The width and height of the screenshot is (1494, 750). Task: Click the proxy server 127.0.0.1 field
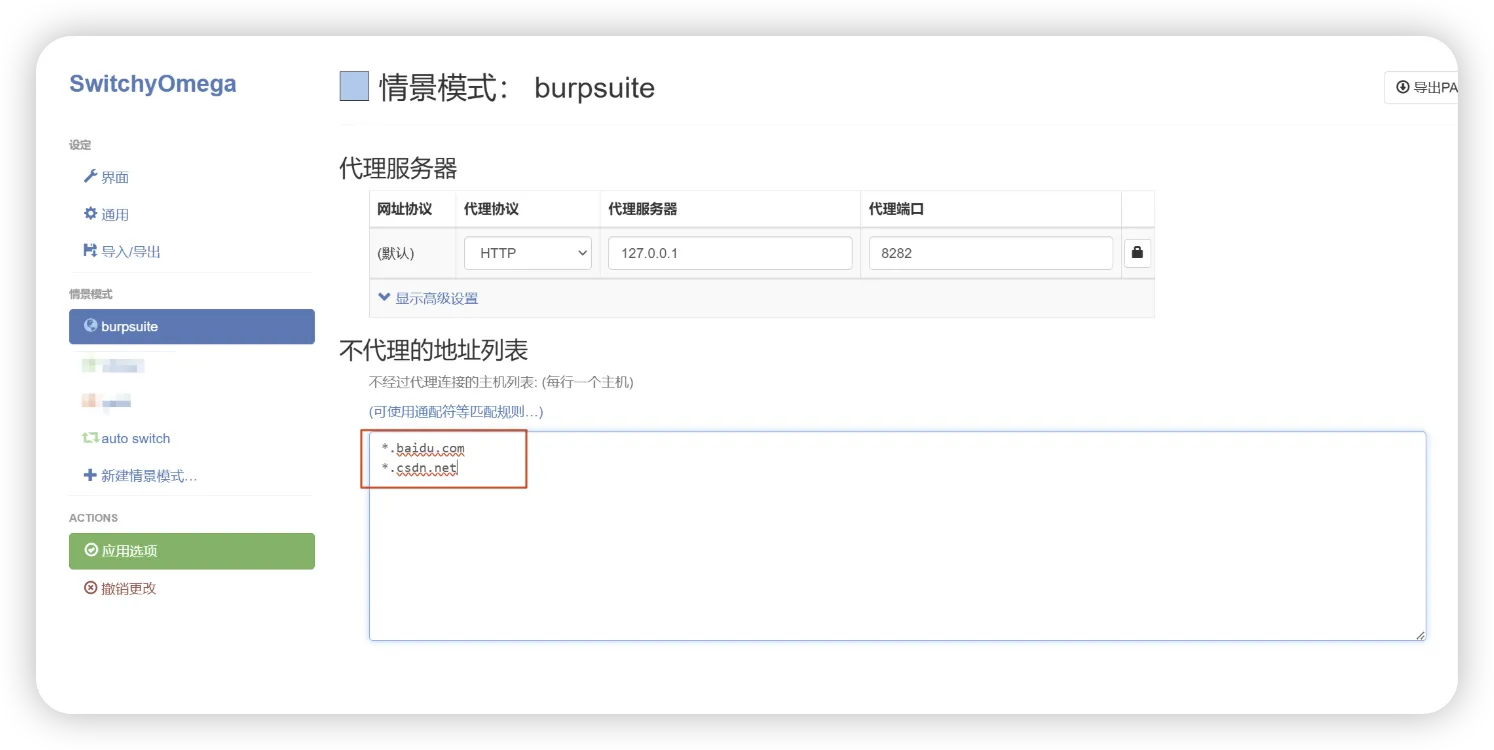tap(729, 253)
